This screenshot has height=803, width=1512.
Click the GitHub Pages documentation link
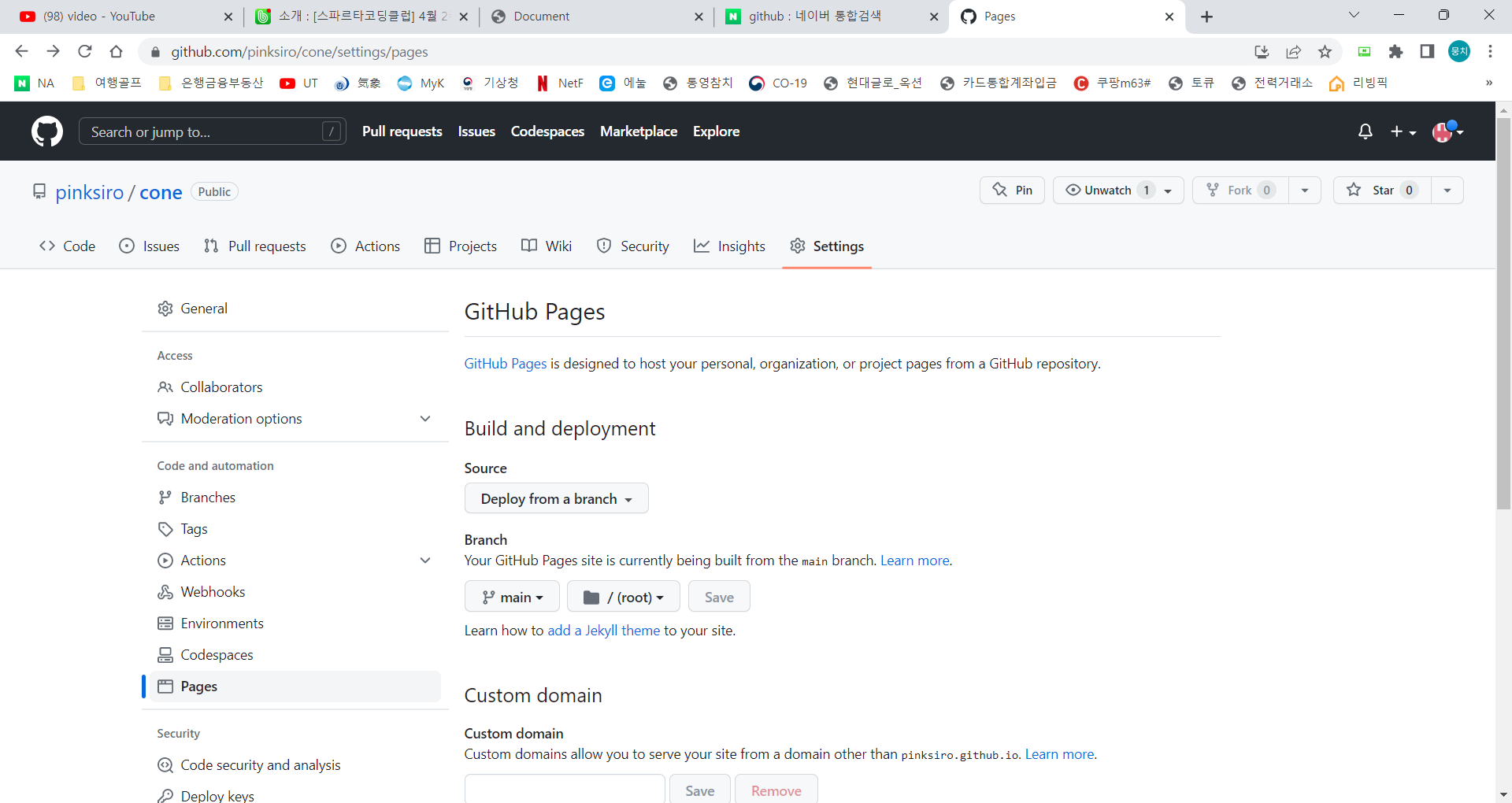(506, 364)
